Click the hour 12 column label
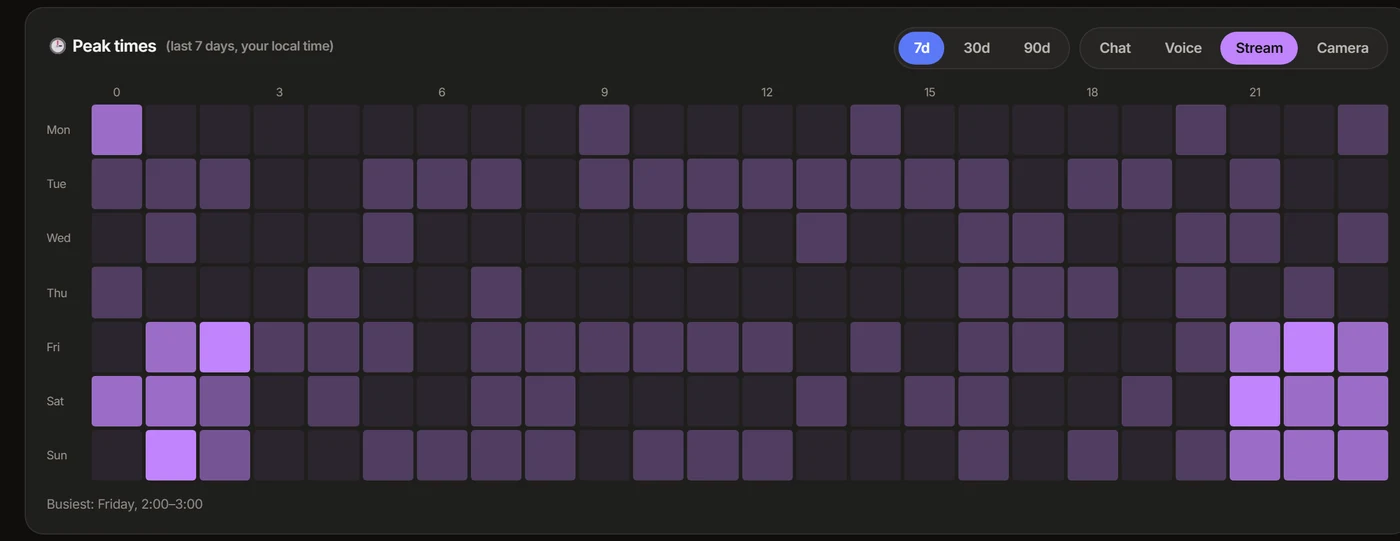The width and height of the screenshot is (1400, 541). coord(767,92)
